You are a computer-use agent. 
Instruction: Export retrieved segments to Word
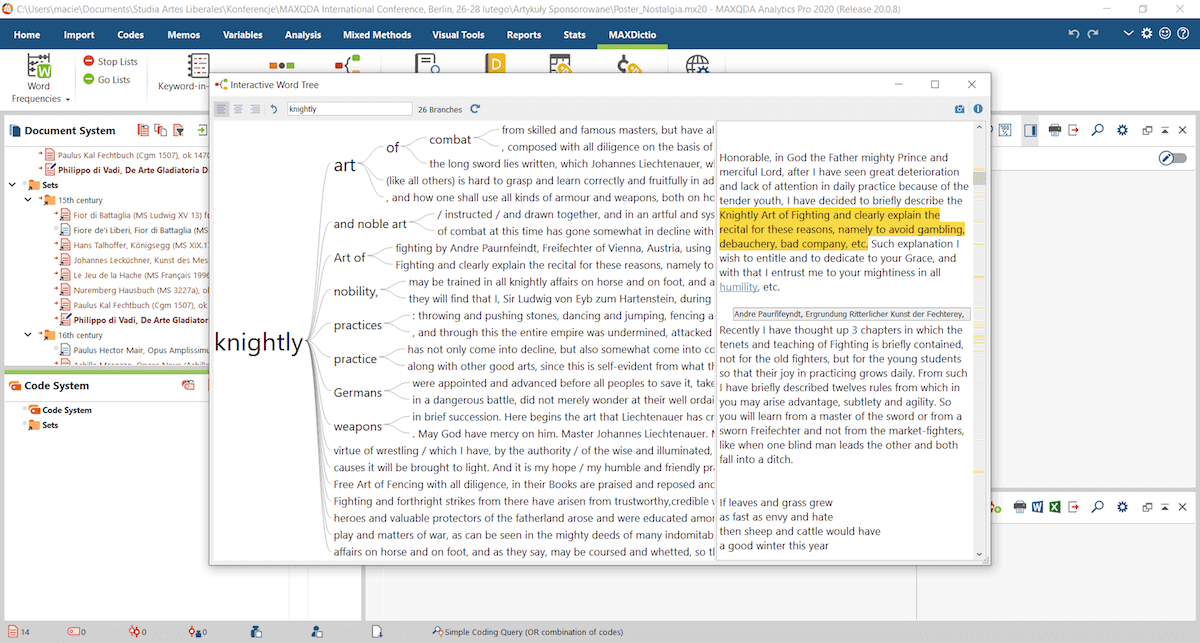point(1038,507)
